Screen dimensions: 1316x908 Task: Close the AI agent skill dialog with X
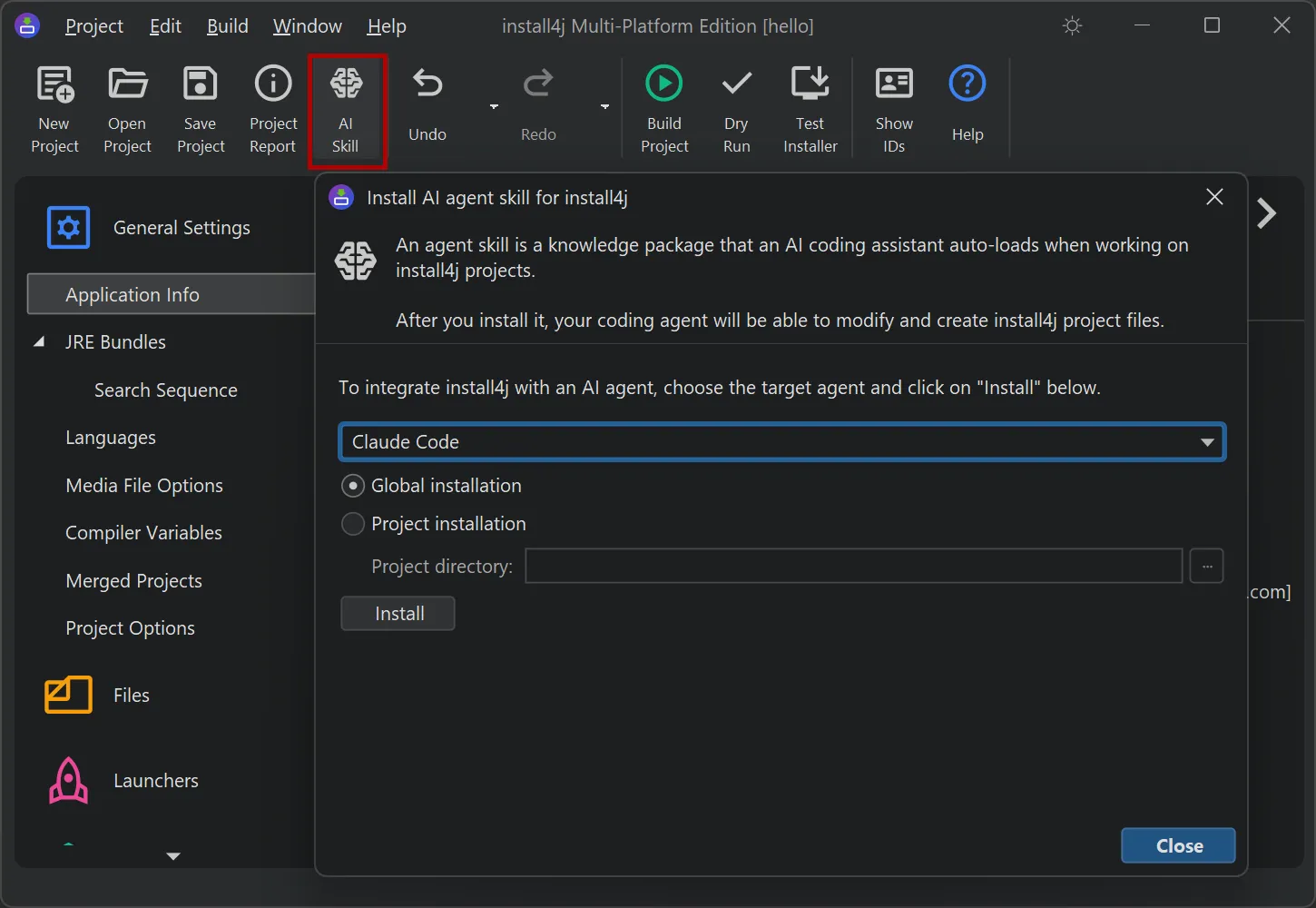tap(1214, 197)
